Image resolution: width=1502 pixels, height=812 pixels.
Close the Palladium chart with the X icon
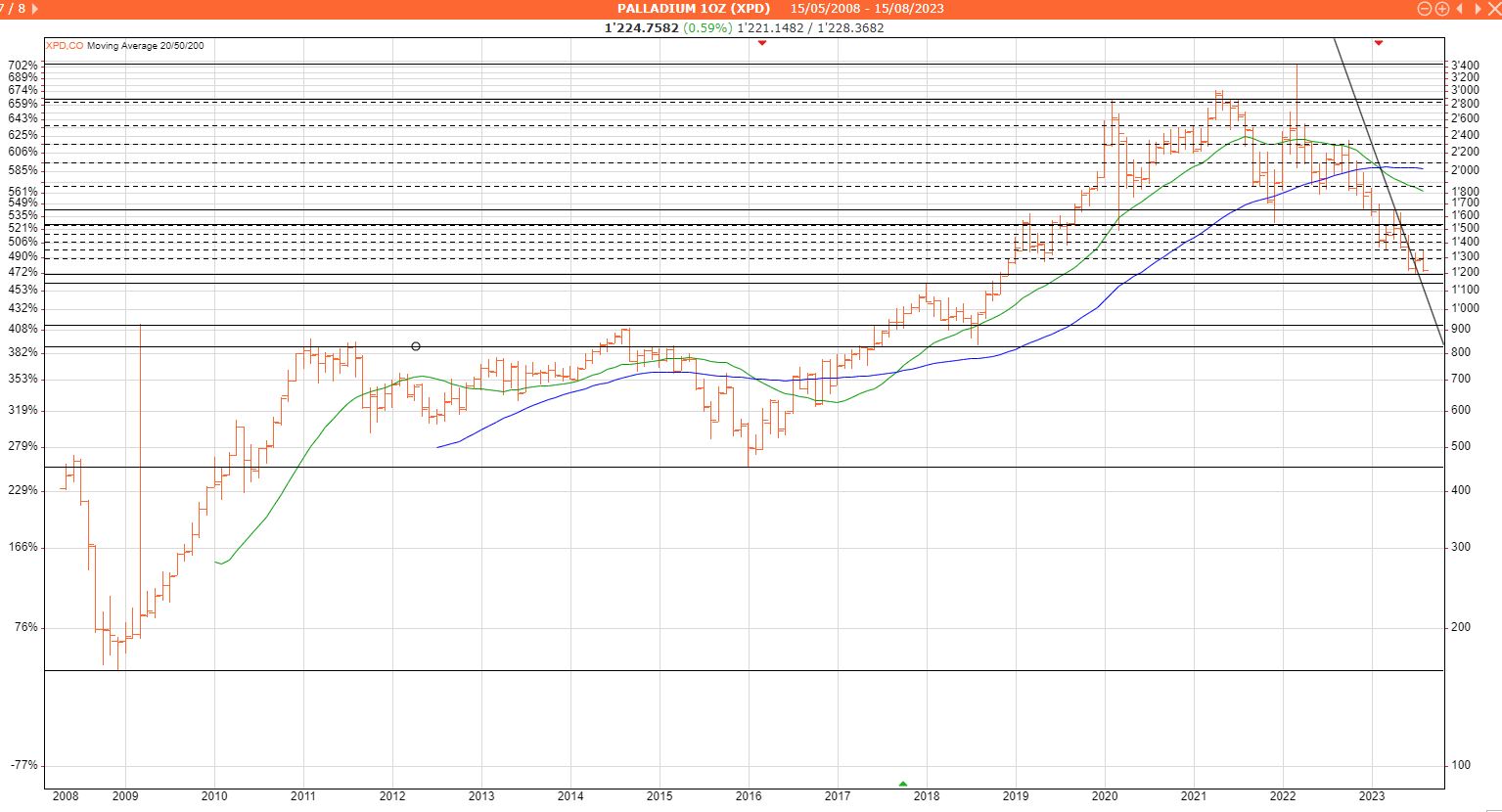(1493, 9)
